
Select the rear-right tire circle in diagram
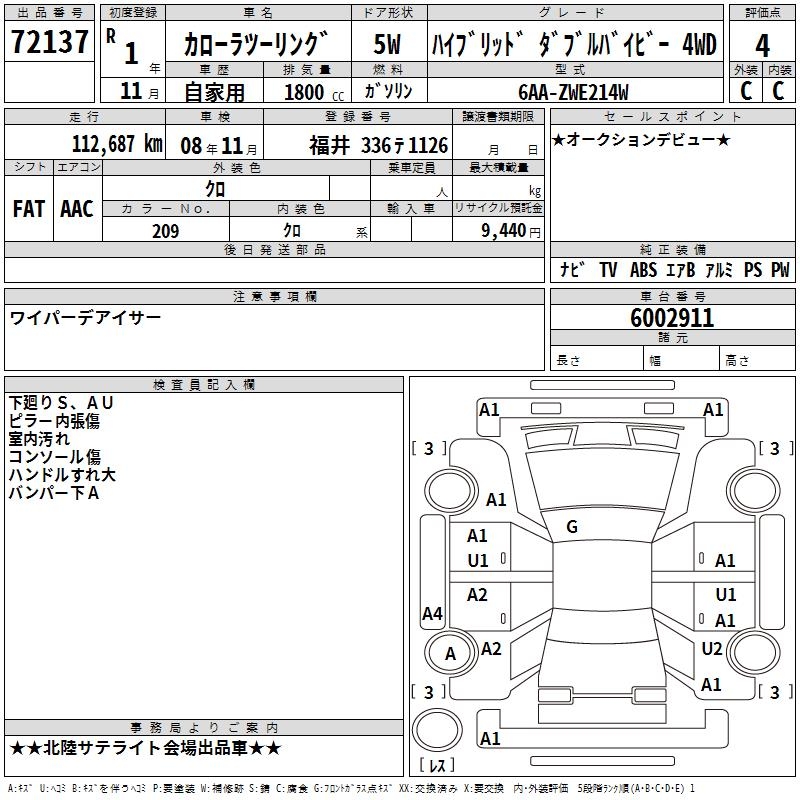(x=757, y=653)
